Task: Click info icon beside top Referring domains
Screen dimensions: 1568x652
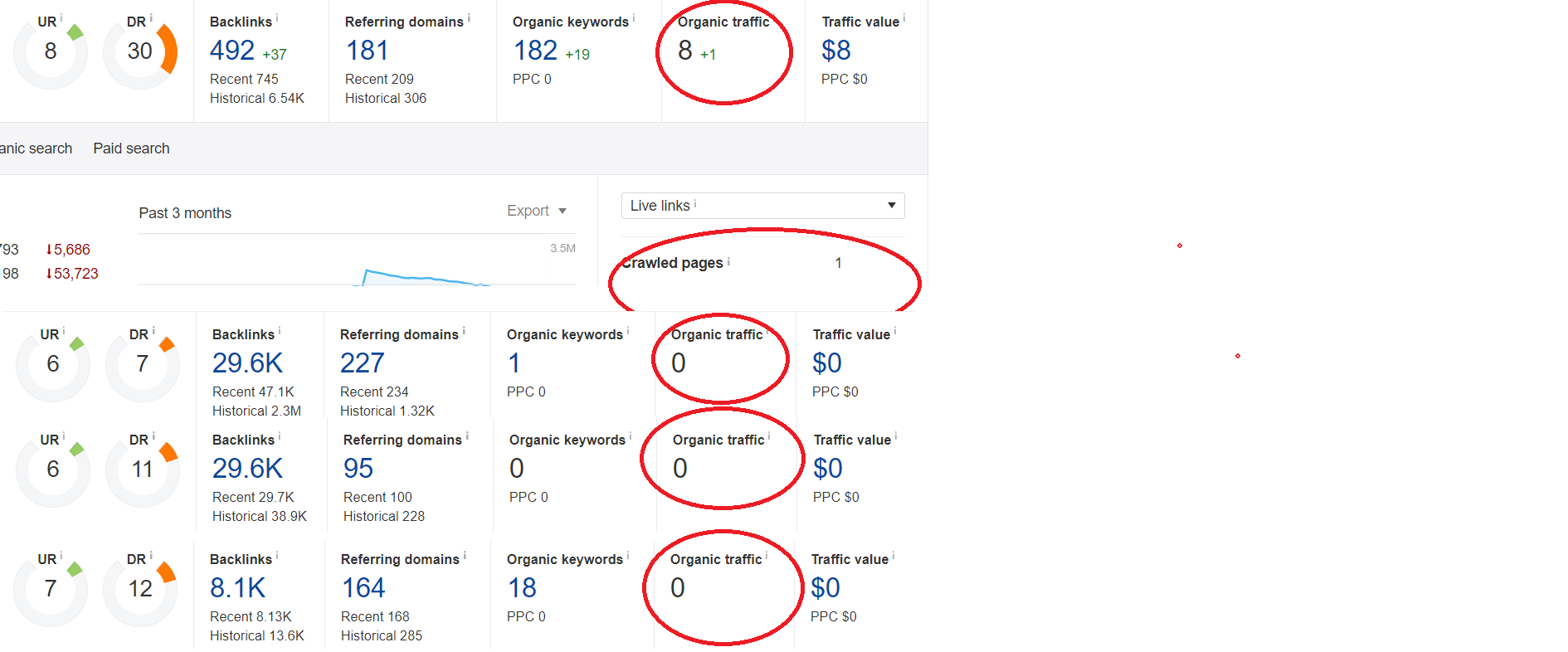Action: [x=469, y=17]
